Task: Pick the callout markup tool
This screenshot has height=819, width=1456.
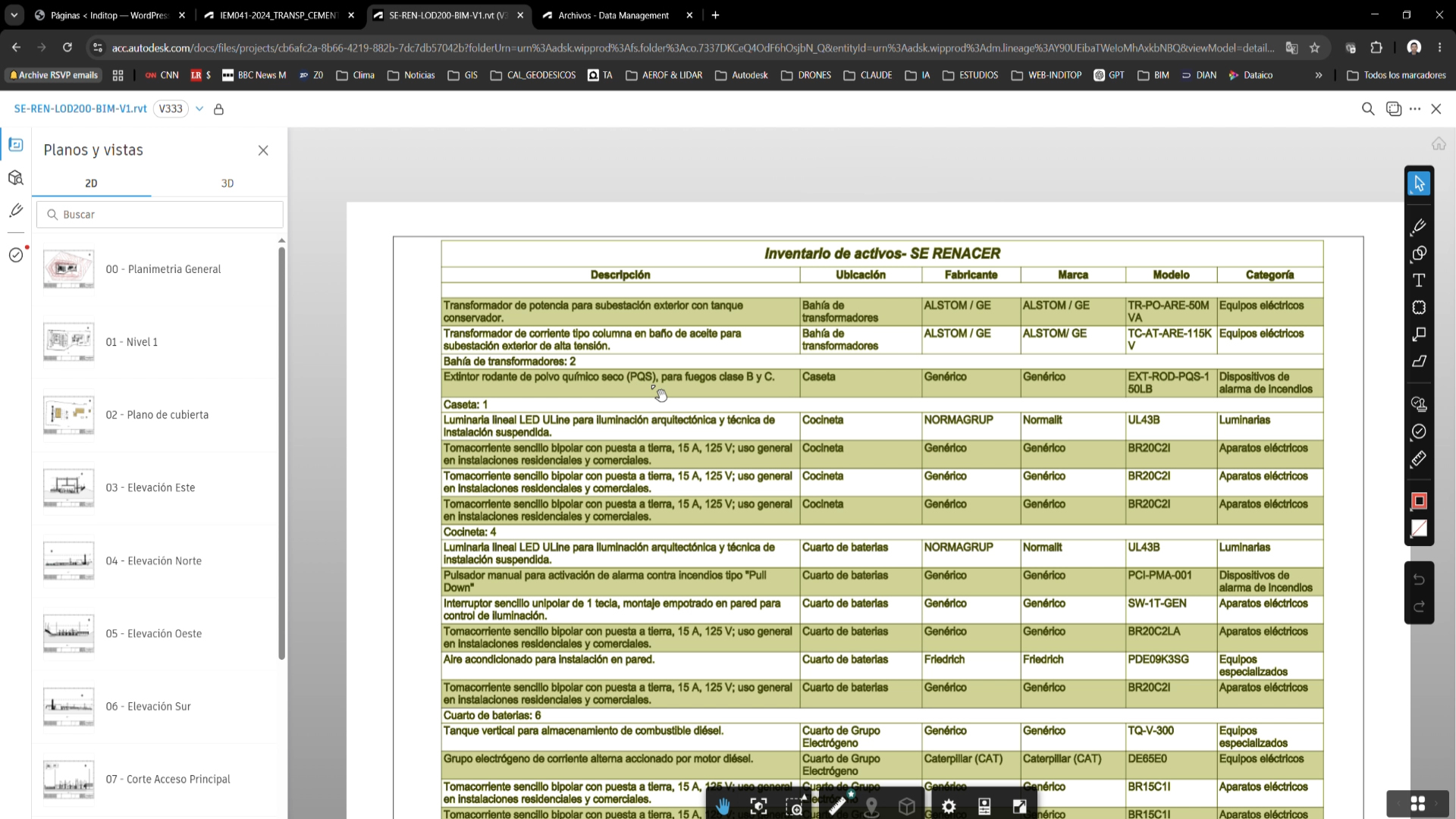Action: 1419,334
